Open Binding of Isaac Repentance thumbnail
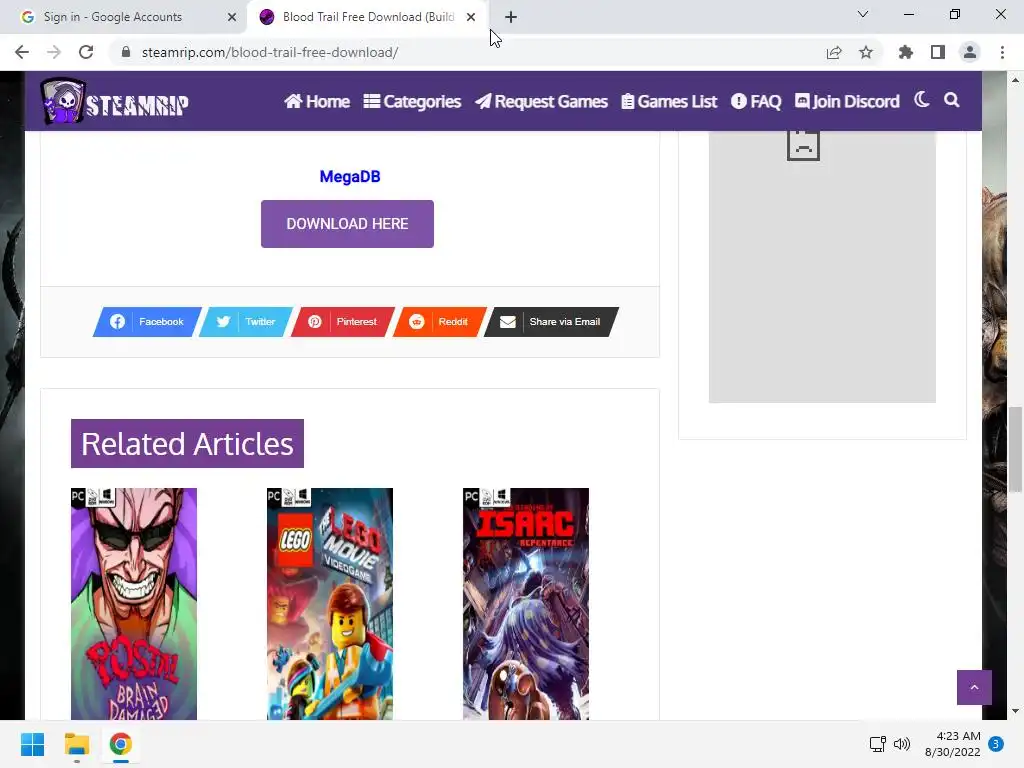Screen dimensions: 1024x768 pos(526,604)
